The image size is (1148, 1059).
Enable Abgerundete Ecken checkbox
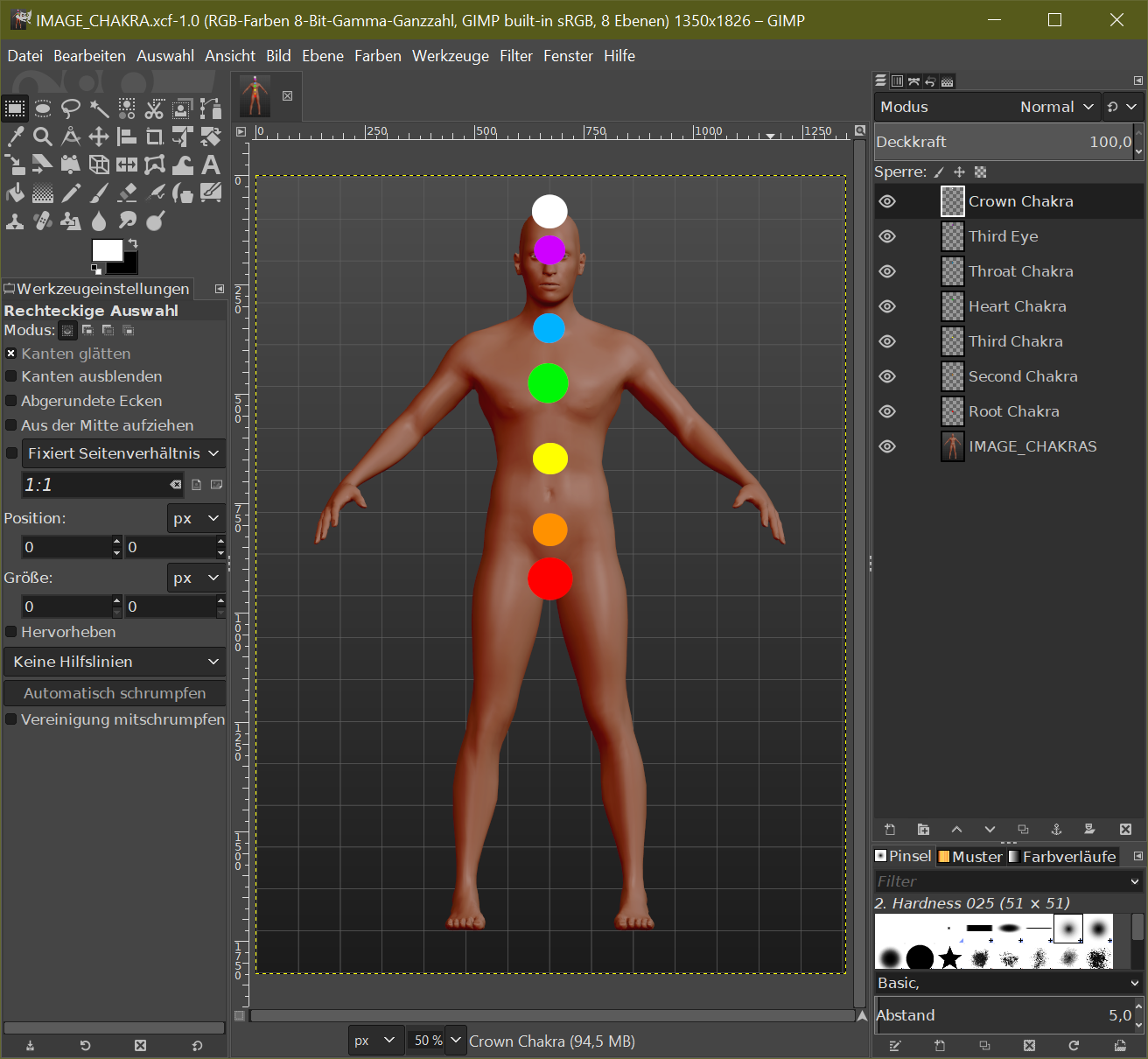tap(11, 401)
